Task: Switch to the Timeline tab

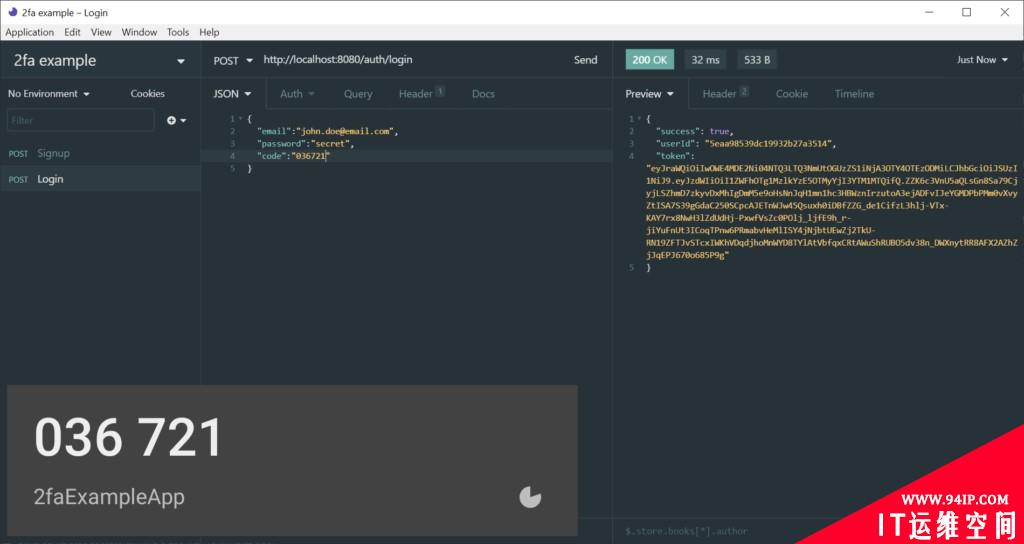Action: (854, 94)
